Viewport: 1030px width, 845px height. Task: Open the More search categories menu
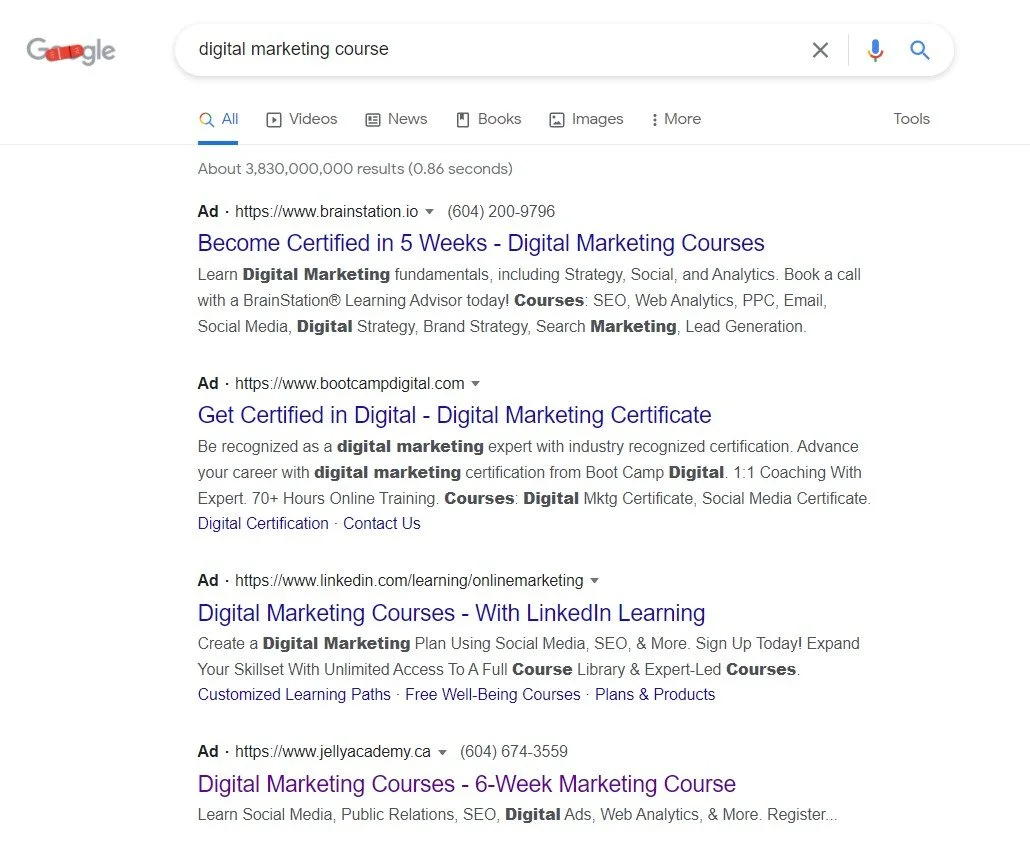(x=676, y=120)
